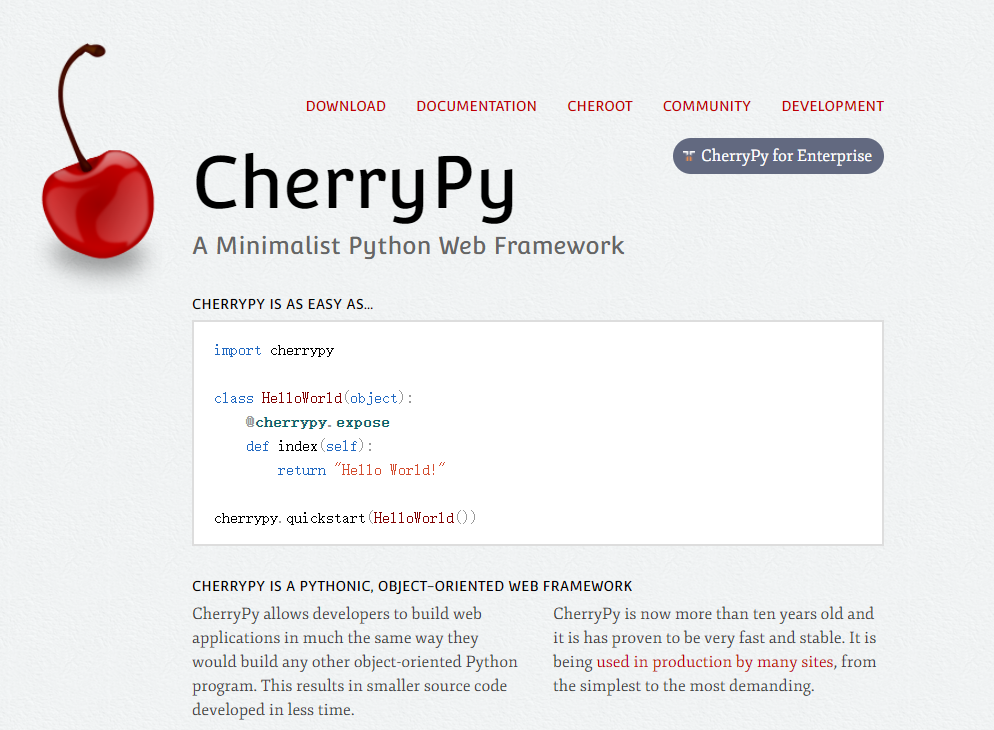Click the 'CHERRYPY IS AS EASY AS...' heading
The width and height of the screenshot is (994, 730).
[x=282, y=305]
